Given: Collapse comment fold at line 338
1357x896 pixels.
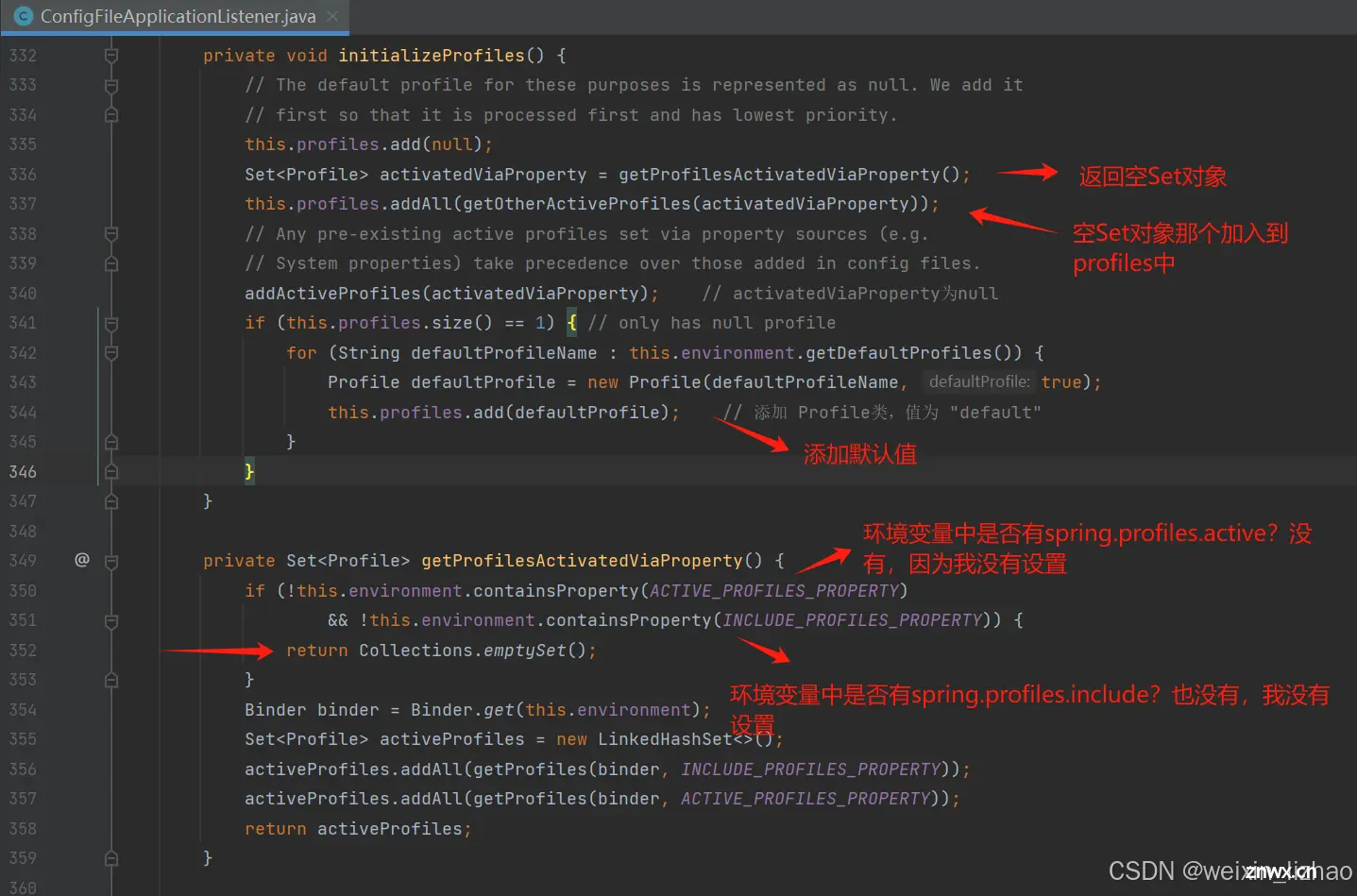Looking at the screenshot, I should [x=111, y=234].
